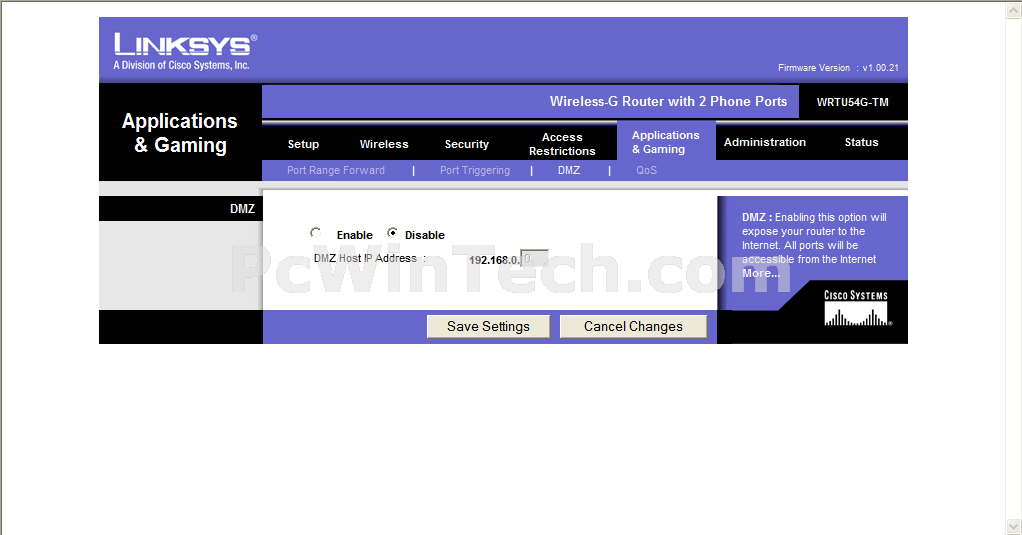Select the DMZ subtab

pos(568,170)
